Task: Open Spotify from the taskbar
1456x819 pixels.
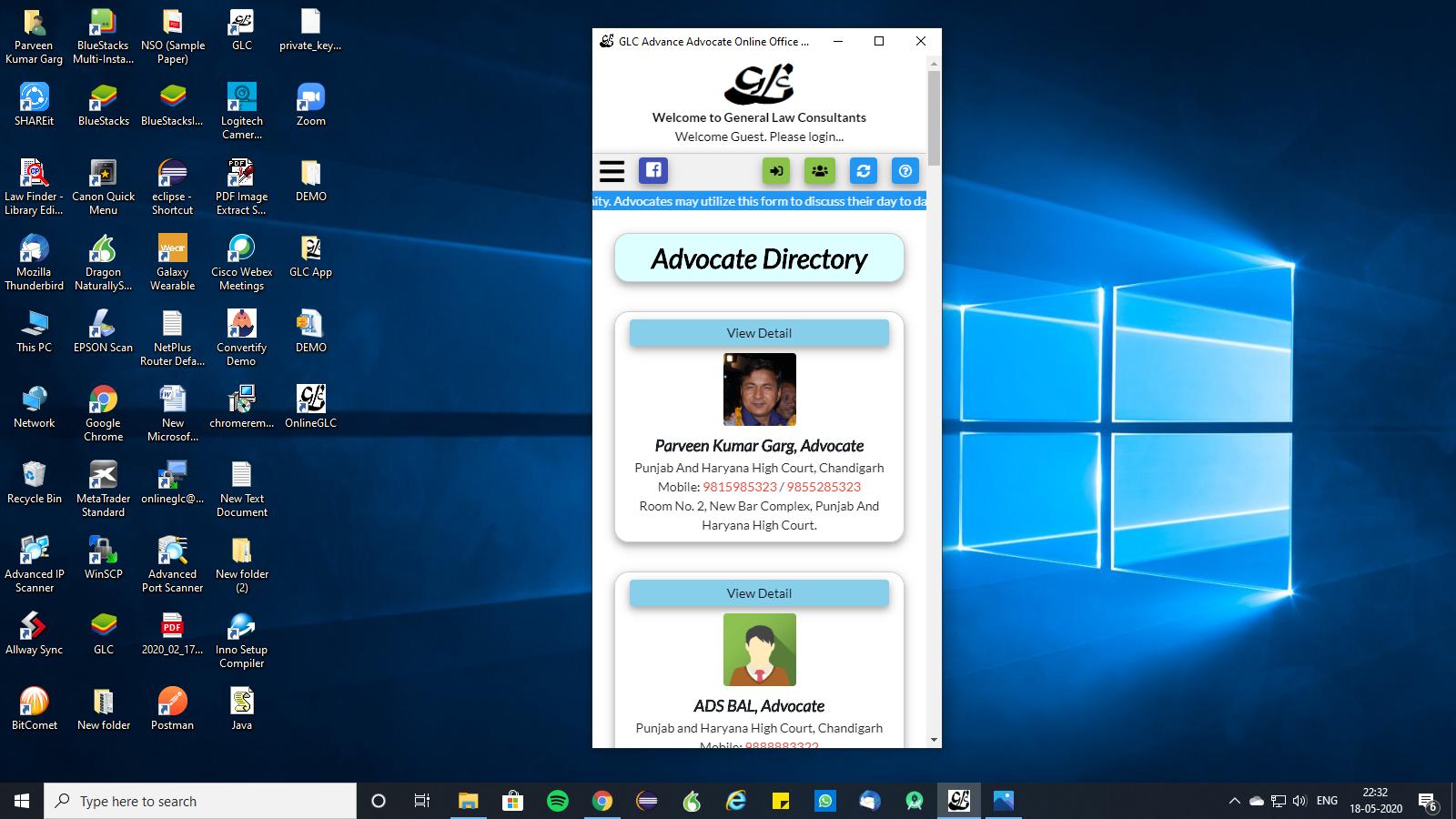Action: (557, 801)
